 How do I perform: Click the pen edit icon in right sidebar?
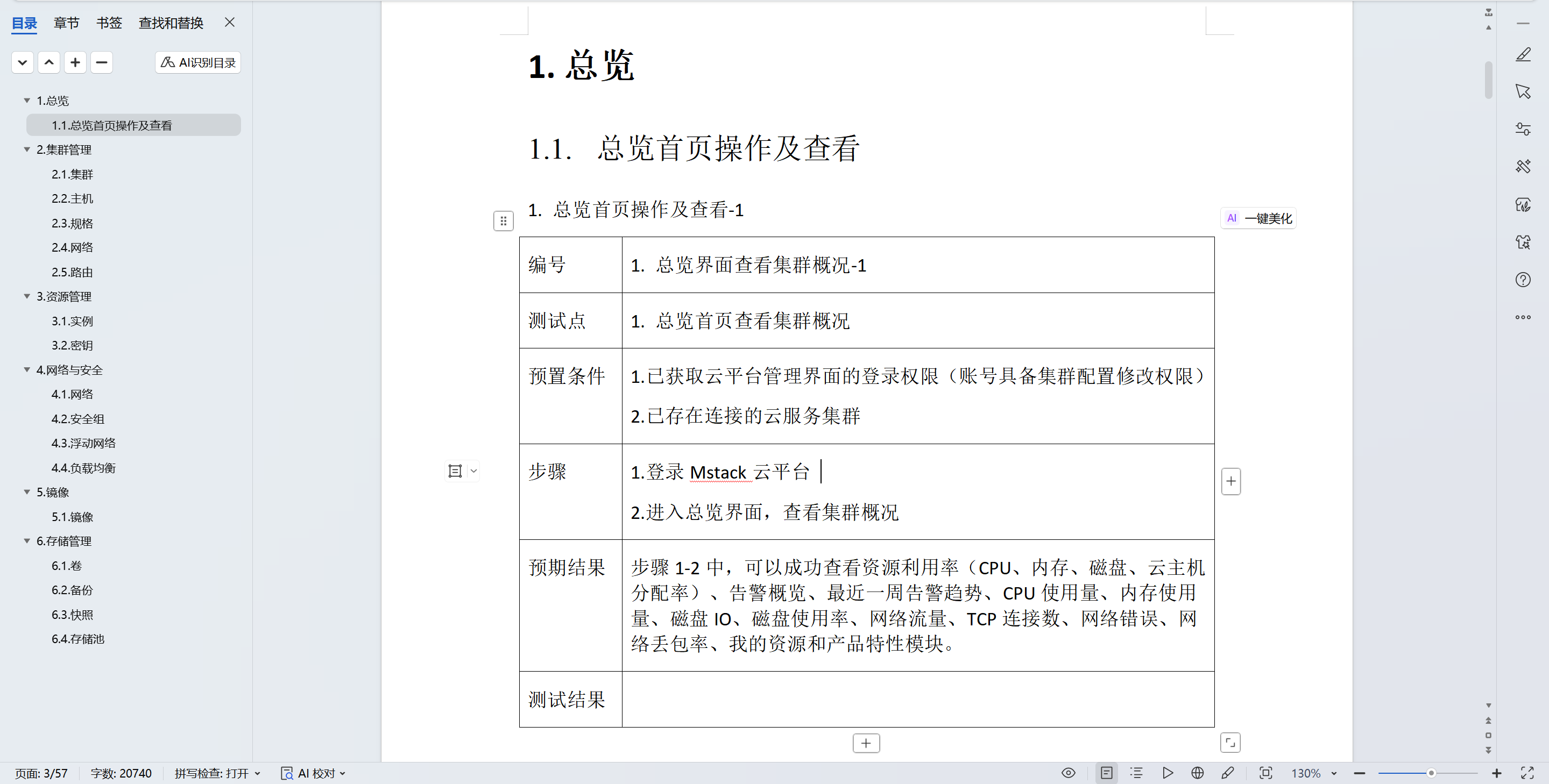click(x=1523, y=55)
